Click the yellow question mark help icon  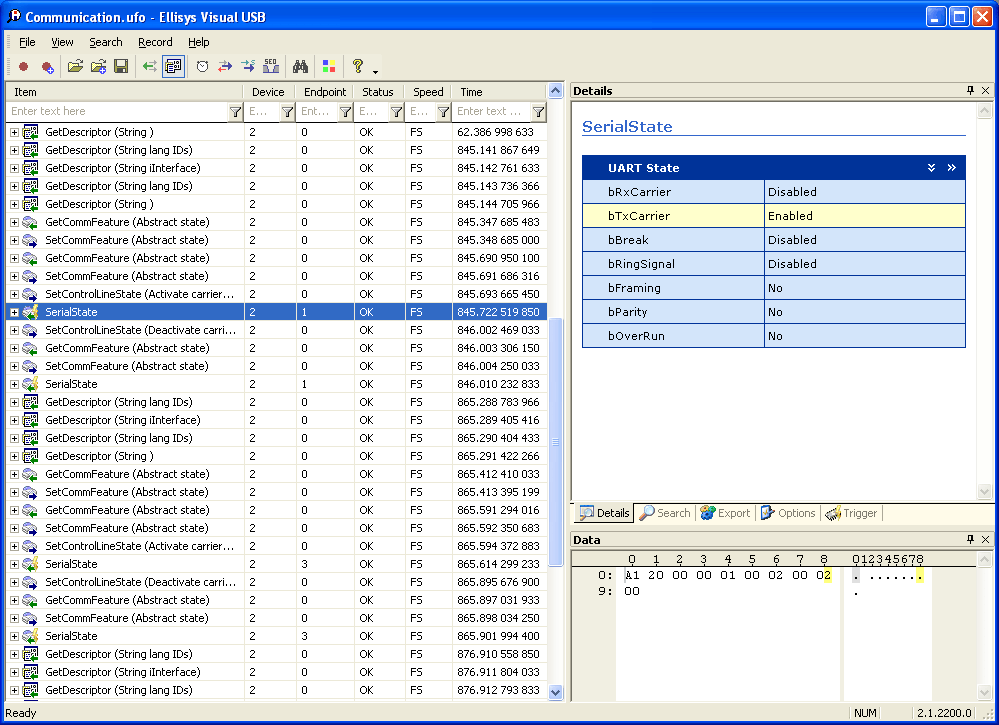[357, 67]
